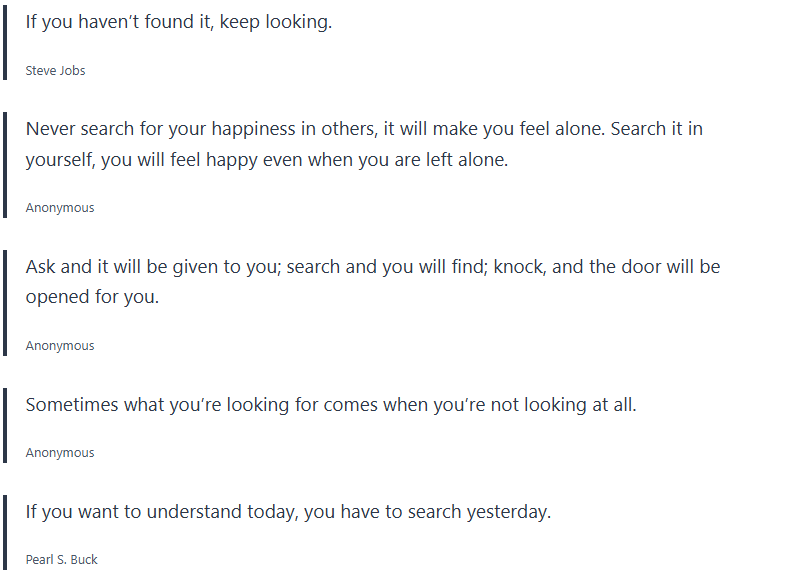
Task: Click the Pearl S. Buck author name
Action: (62, 560)
